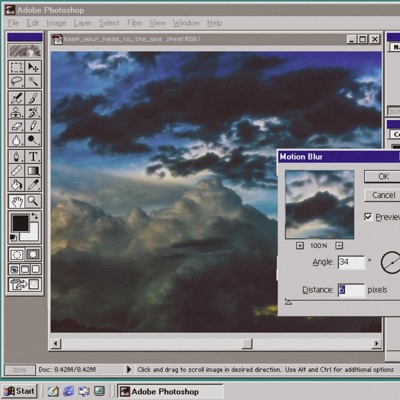
Task: Select the History Brush tool
Action: (x=33, y=112)
